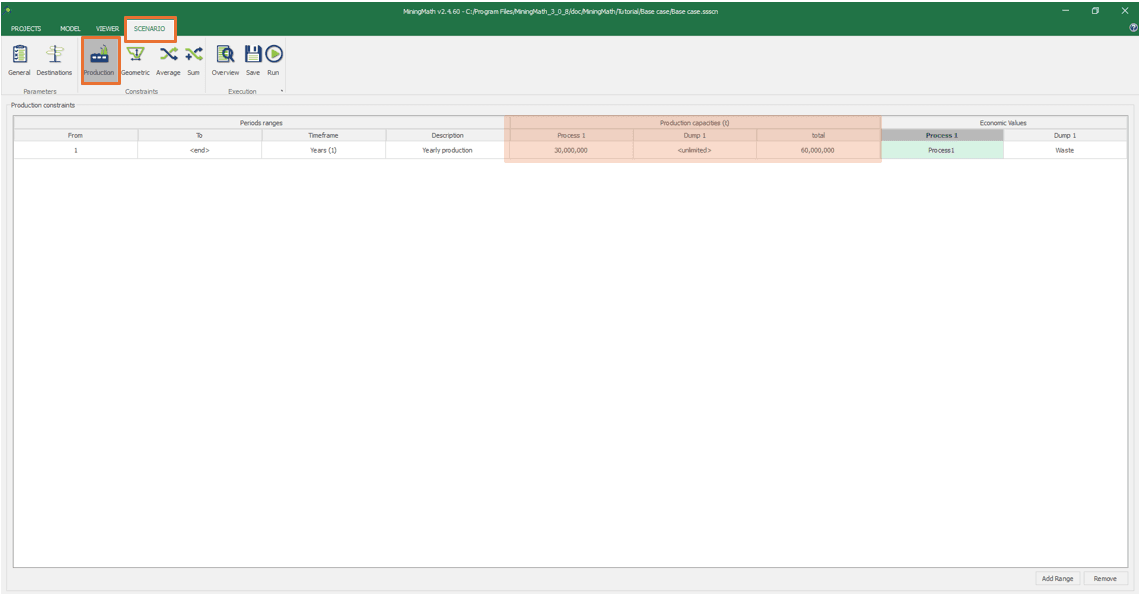
Task: Edit Process 1 capacity 30,000,000 cell
Action: [x=570, y=150]
